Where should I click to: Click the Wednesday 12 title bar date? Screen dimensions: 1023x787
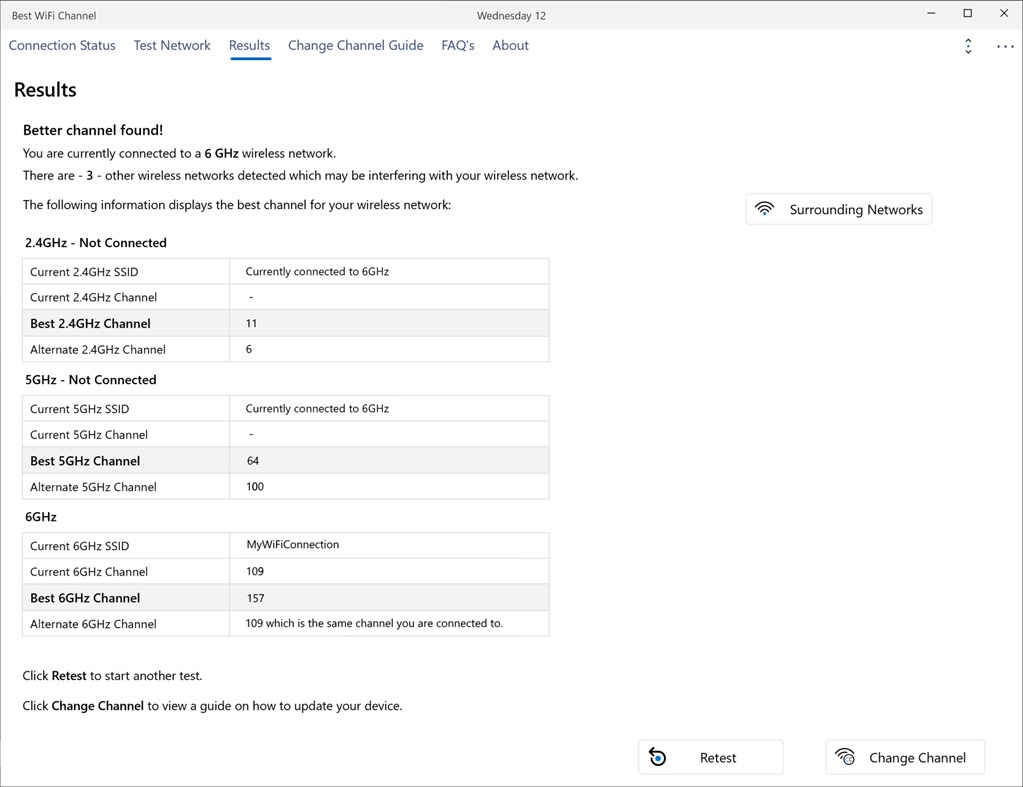[511, 15]
